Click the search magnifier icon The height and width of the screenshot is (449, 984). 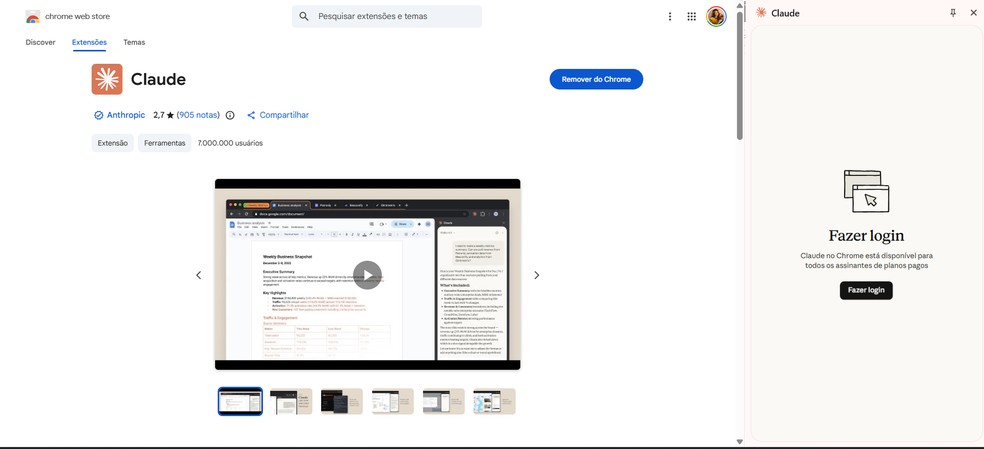point(304,16)
